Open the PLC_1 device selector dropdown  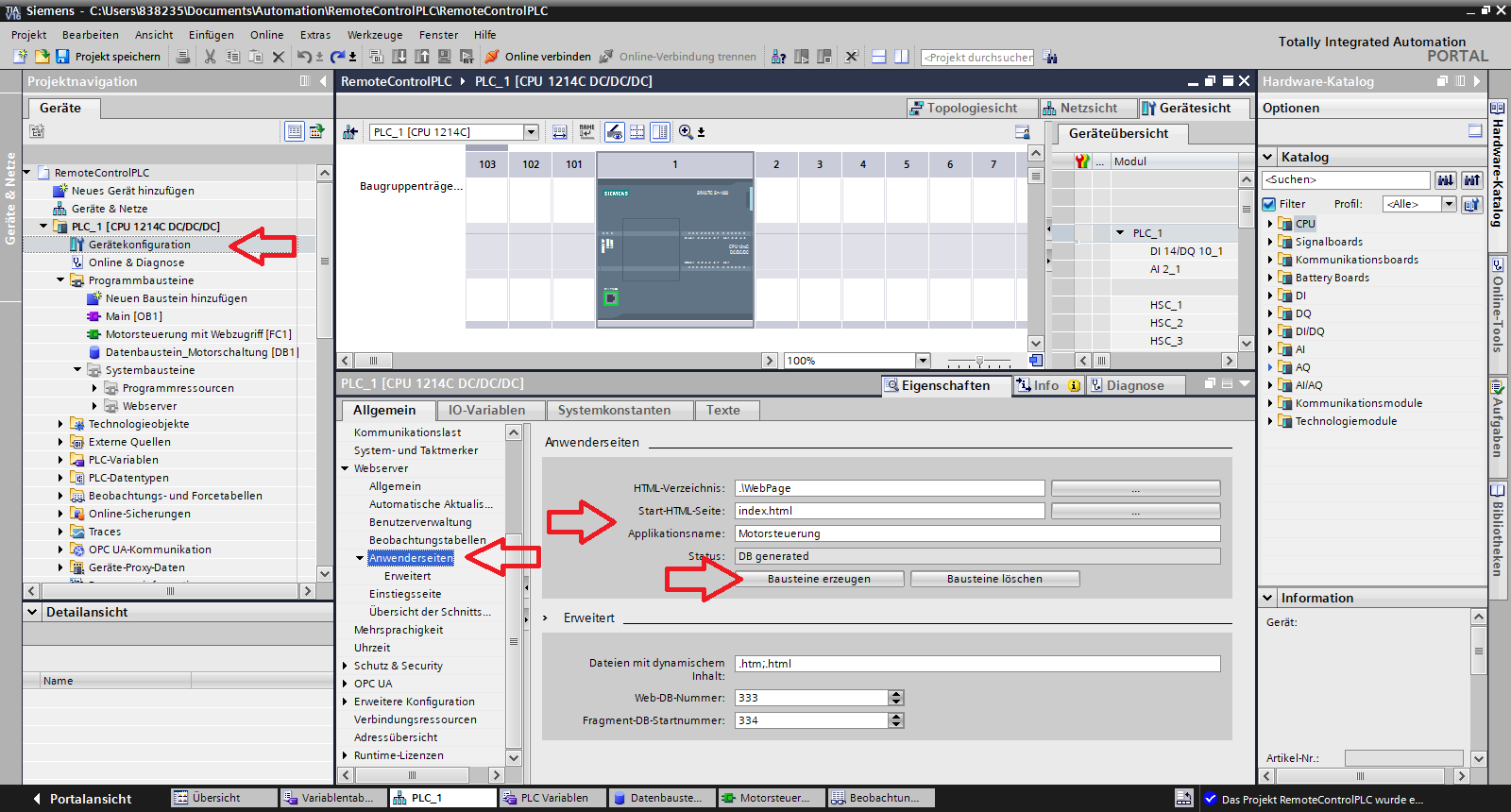531,132
